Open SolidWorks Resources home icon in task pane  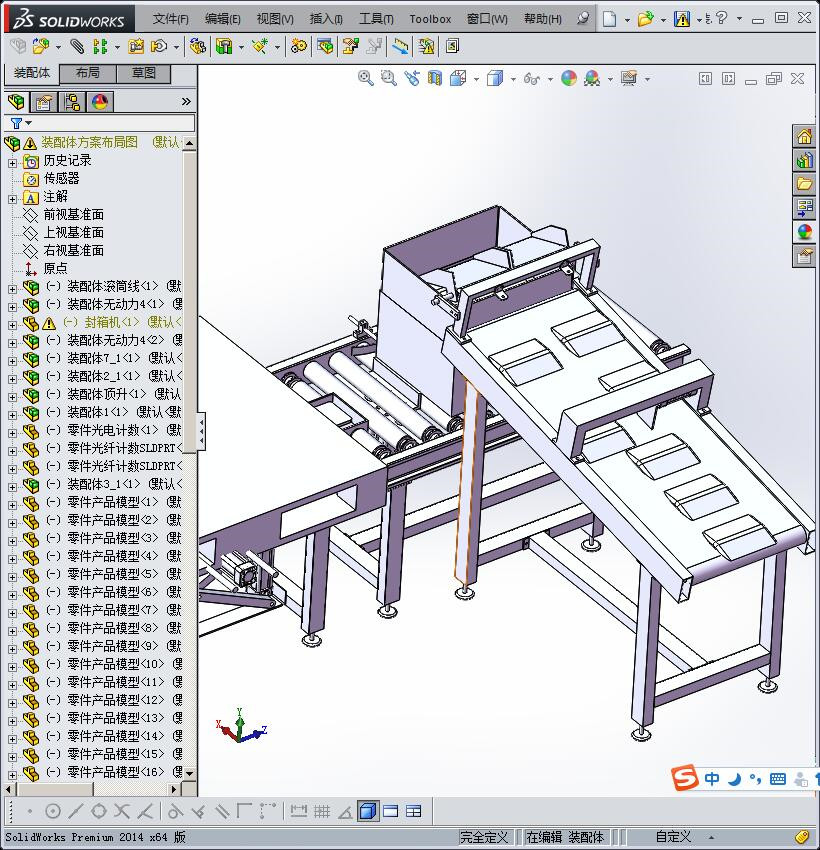[x=804, y=136]
